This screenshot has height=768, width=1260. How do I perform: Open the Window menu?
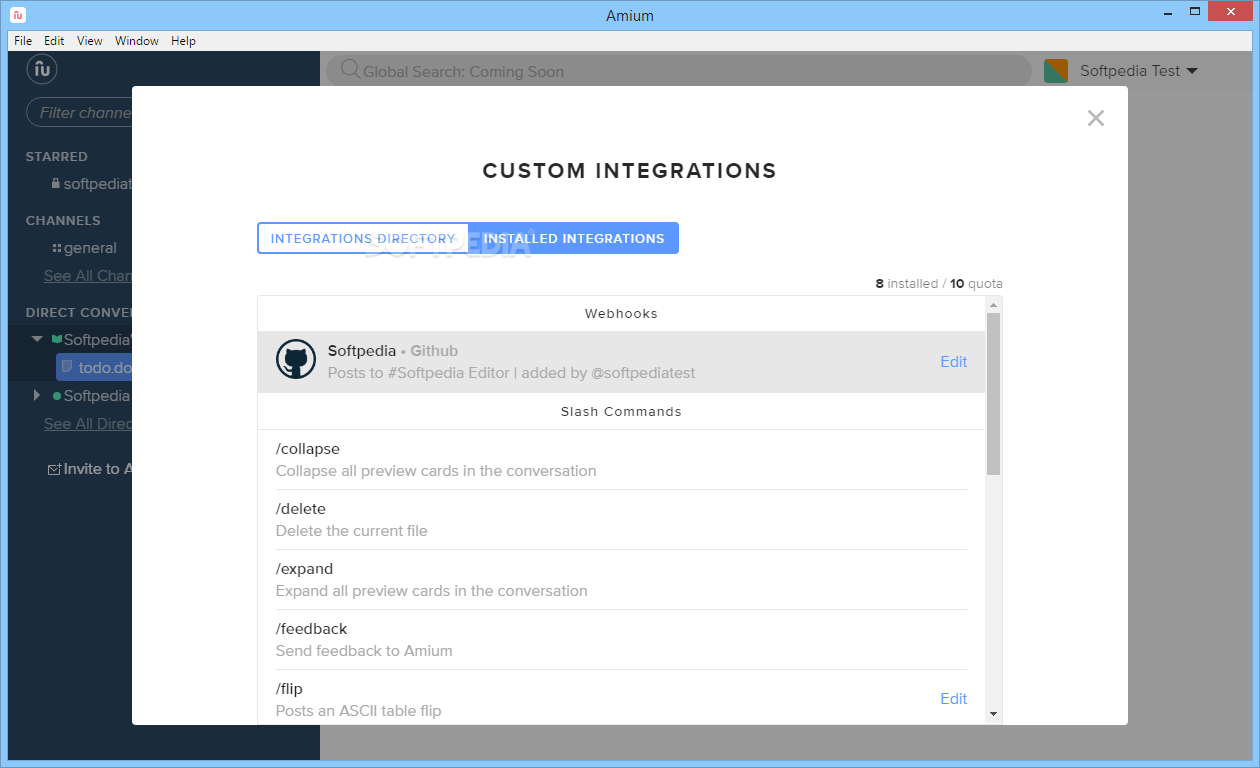(137, 41)
